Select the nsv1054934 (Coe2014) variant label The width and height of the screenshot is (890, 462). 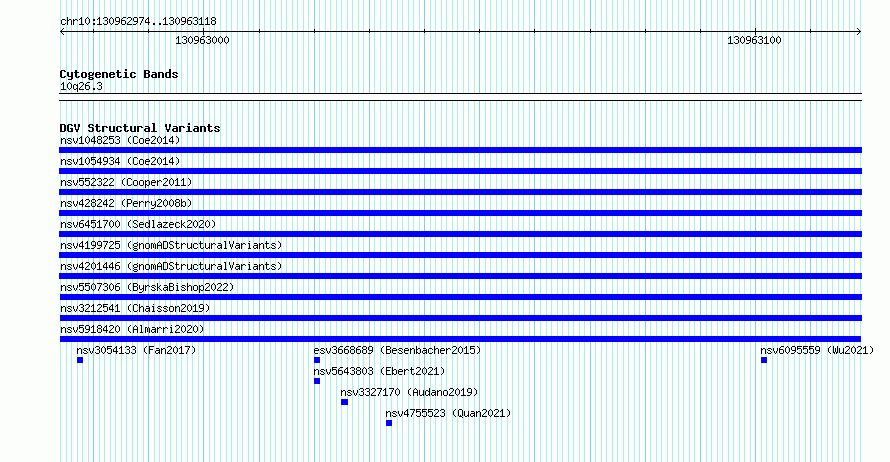120,161
